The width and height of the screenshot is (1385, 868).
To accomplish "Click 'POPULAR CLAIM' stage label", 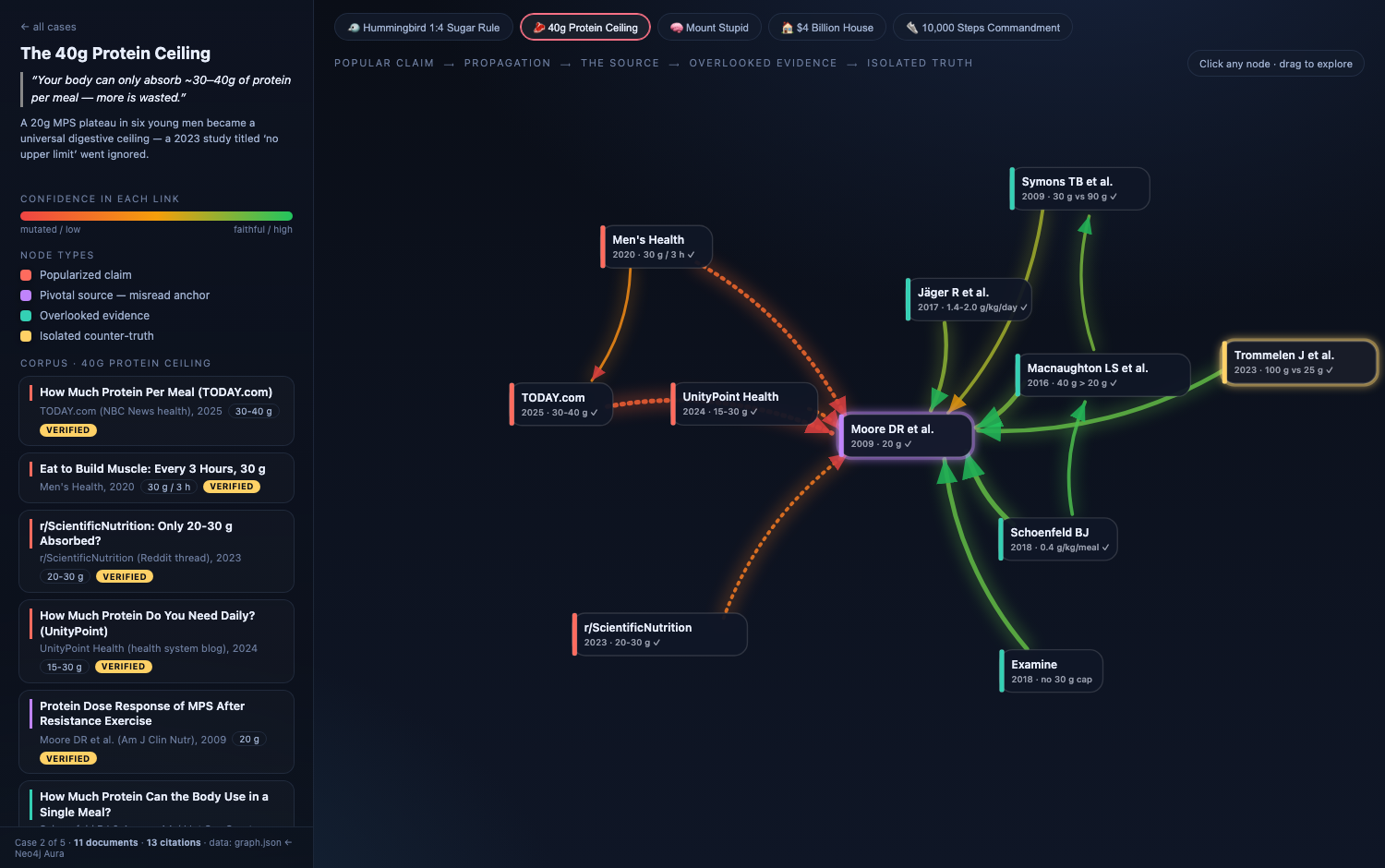I will click(x=384, y=63).
